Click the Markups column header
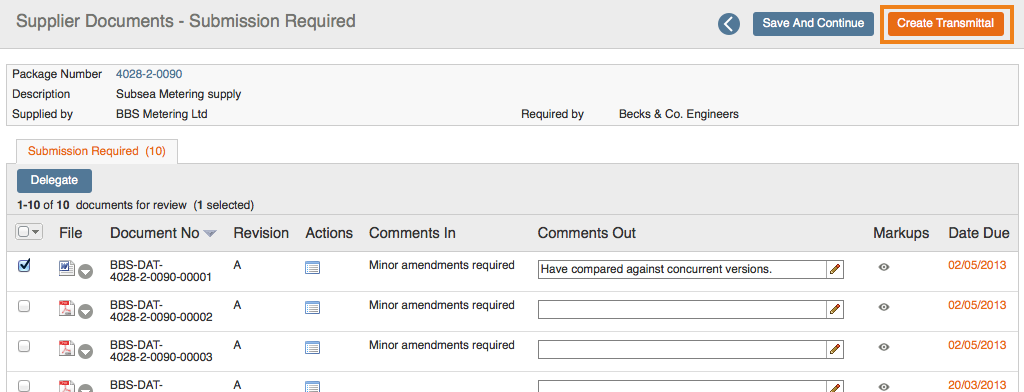Image resolution: width=1024 pixels, height=392 pixels. [901, 233]
